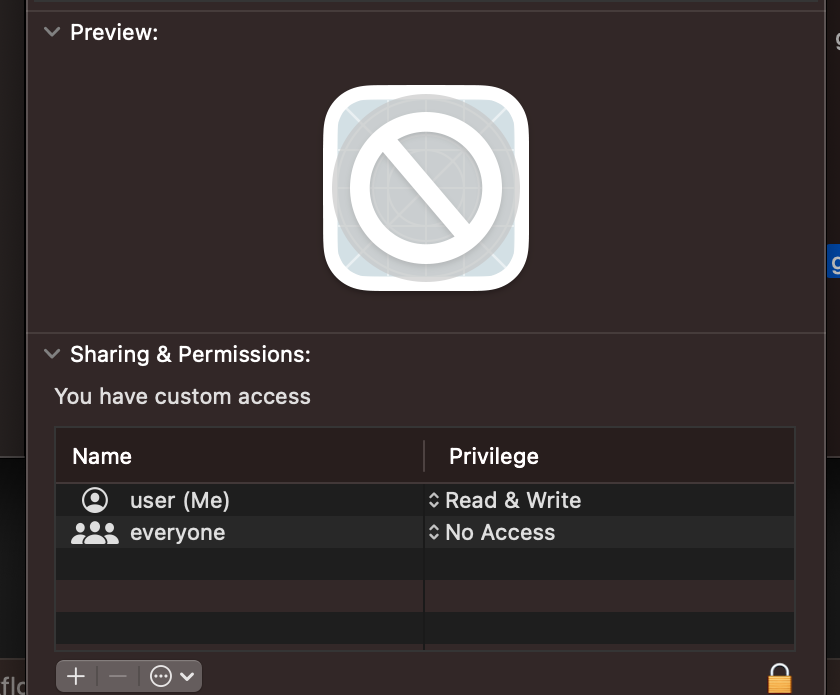840x695 pixels.
Task: Click the person icon beside user (Me)
Action: pyautogui.click(x=95, y=500)
